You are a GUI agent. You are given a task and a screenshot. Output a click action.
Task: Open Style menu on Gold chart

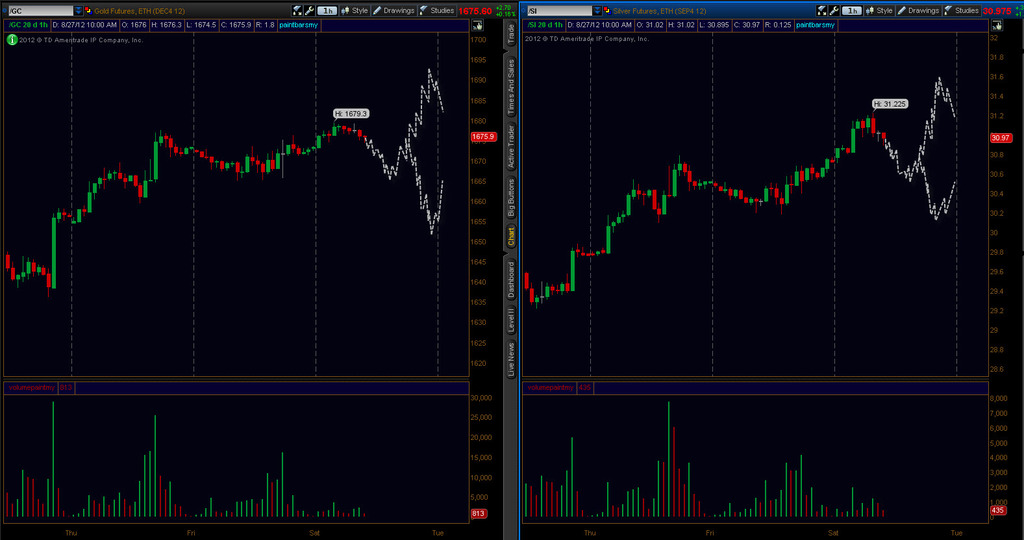click(x=354, y=10)
